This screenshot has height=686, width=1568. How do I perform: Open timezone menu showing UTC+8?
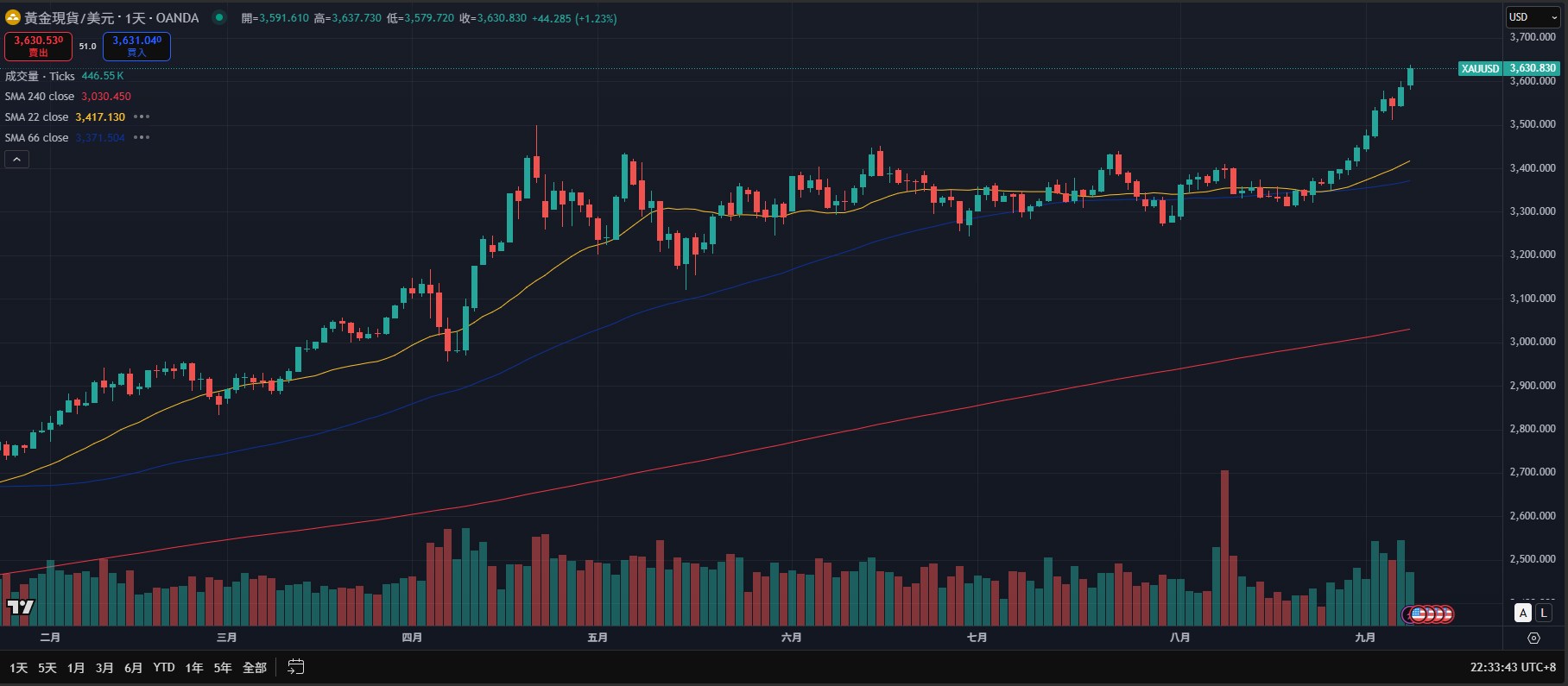pos(1513,667)
